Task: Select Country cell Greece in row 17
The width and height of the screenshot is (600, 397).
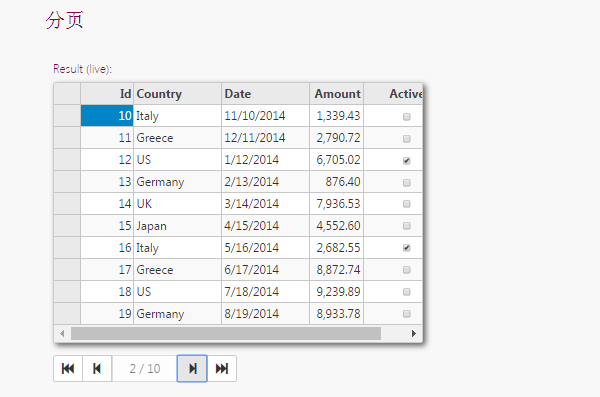Action: 177,270
